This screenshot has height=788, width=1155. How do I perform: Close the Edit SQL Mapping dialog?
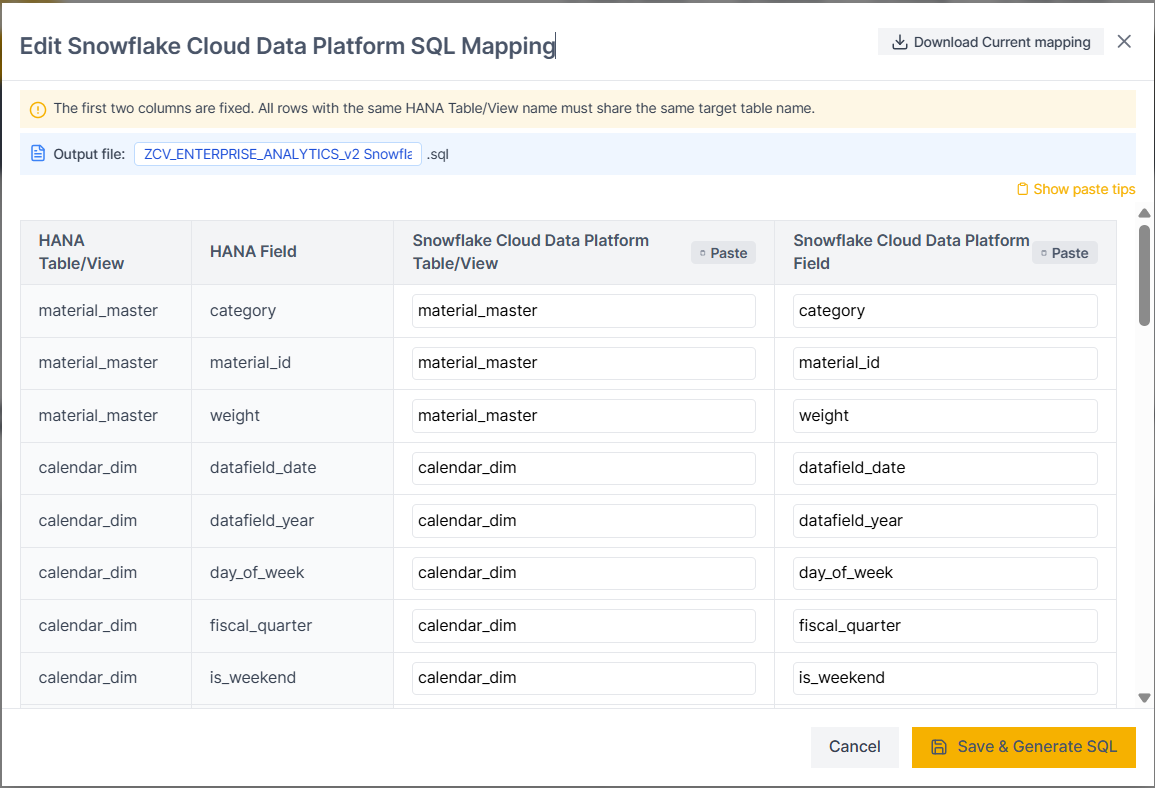tap(1124, 42)
